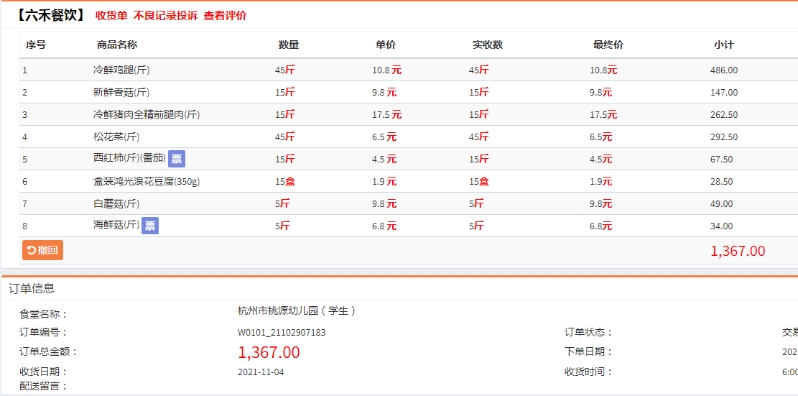Click the 最终价 column header
Image resolution: width=798 pixels, height=396 pixels.
tap(608, 45)
